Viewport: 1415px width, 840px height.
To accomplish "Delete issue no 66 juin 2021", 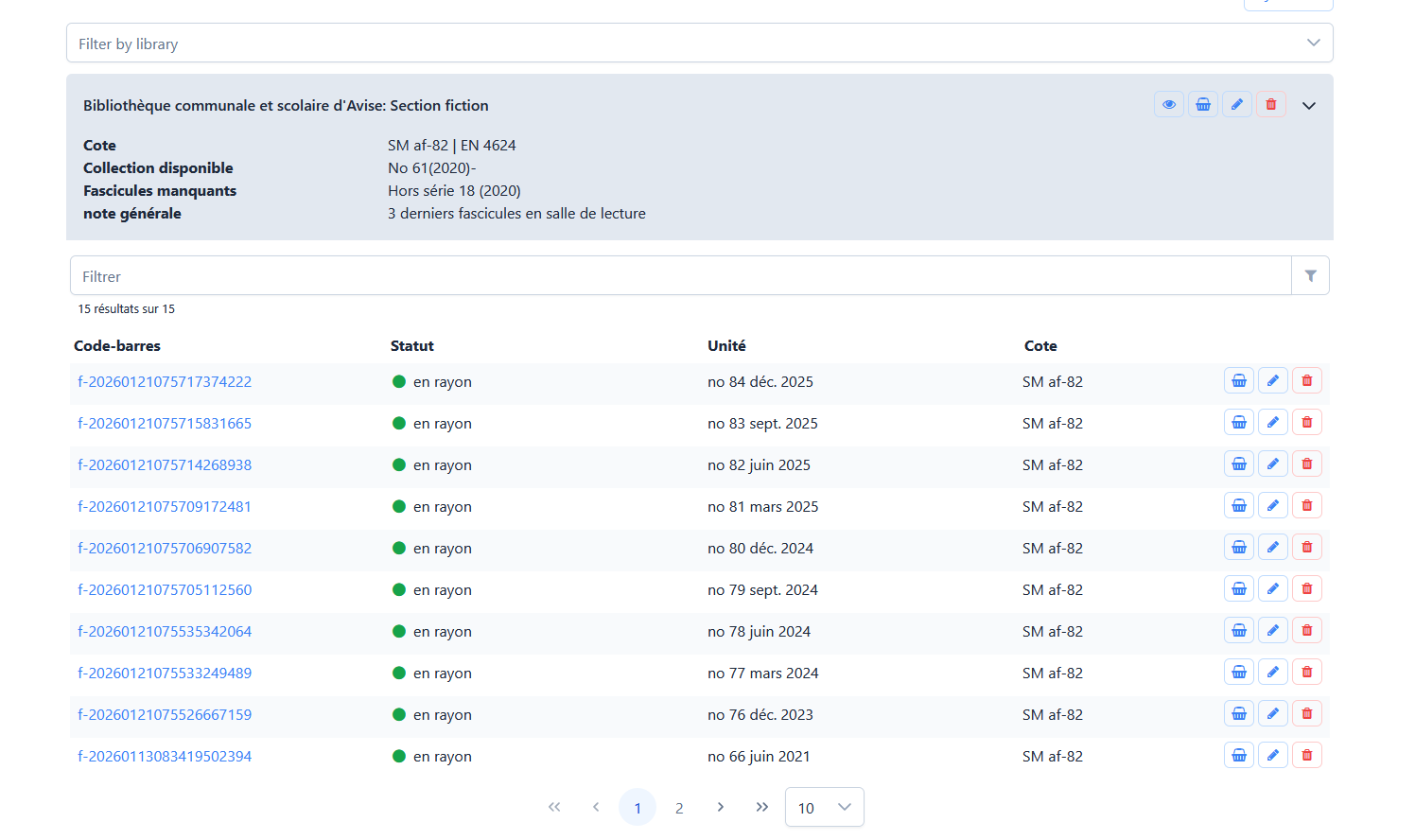I will [1307, 755].
